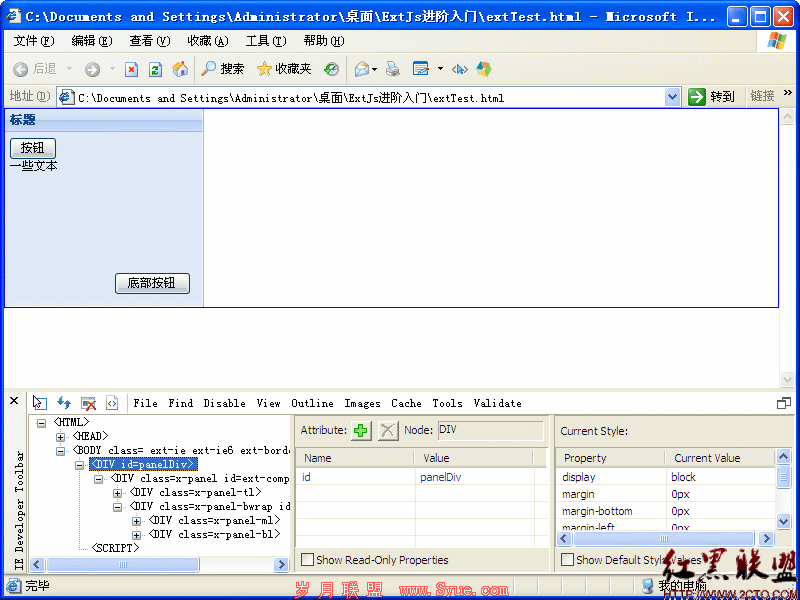Click the Node DIV input field

(490, 430)
